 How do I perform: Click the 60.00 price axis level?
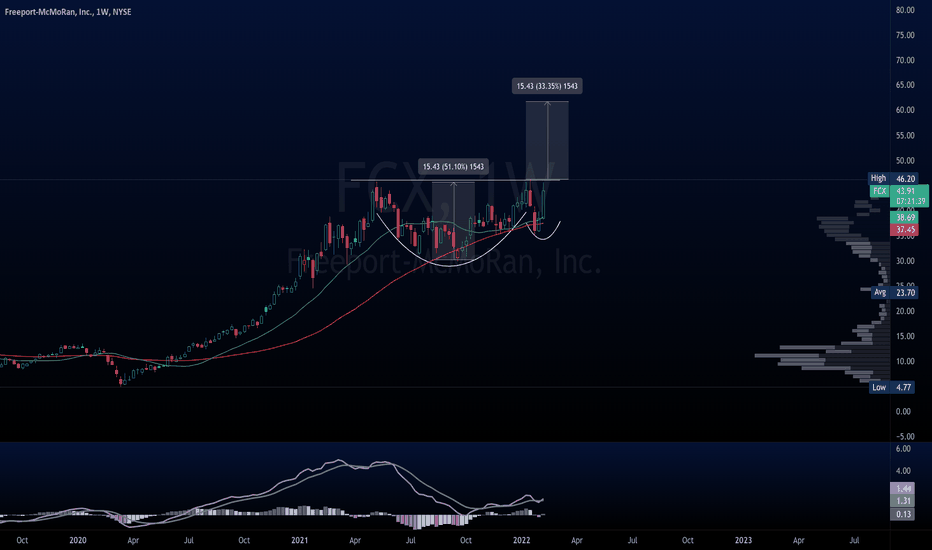905,110
